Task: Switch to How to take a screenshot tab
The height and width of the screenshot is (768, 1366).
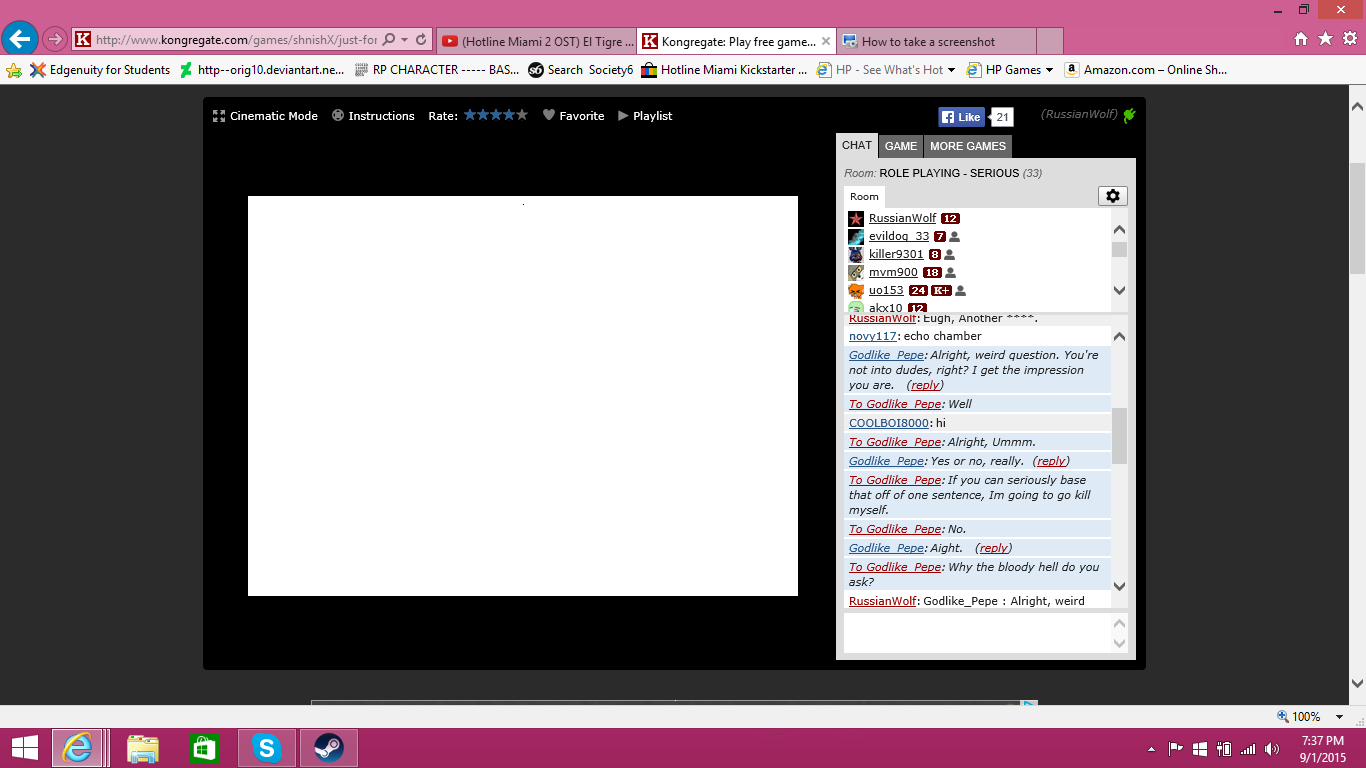Action: tap(936, 41)
